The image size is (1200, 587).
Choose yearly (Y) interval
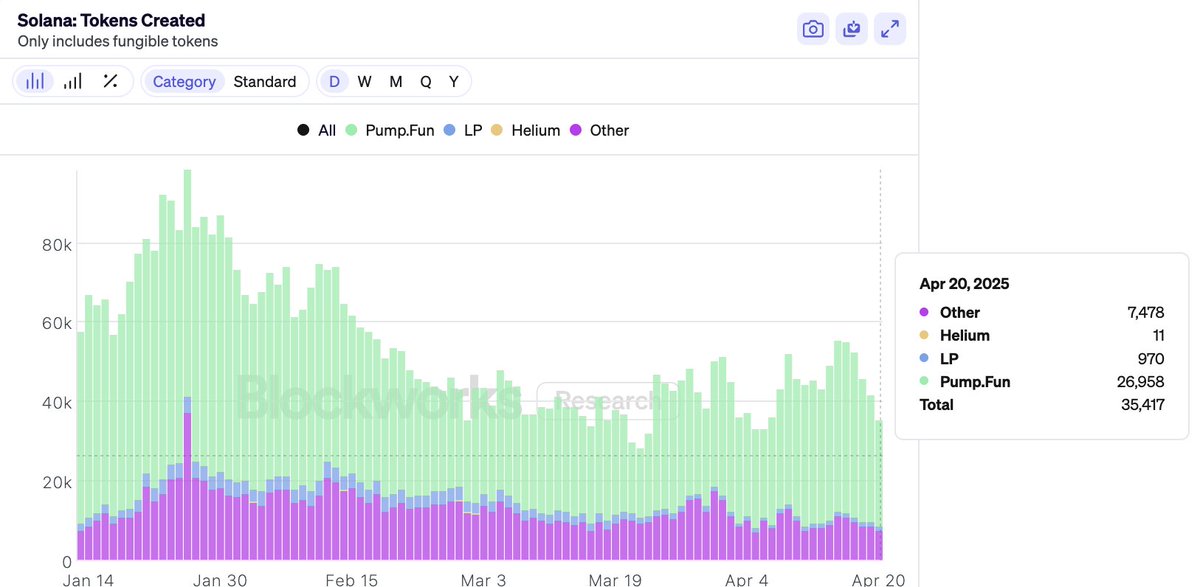pyautogui.click(x=454, y=82)
